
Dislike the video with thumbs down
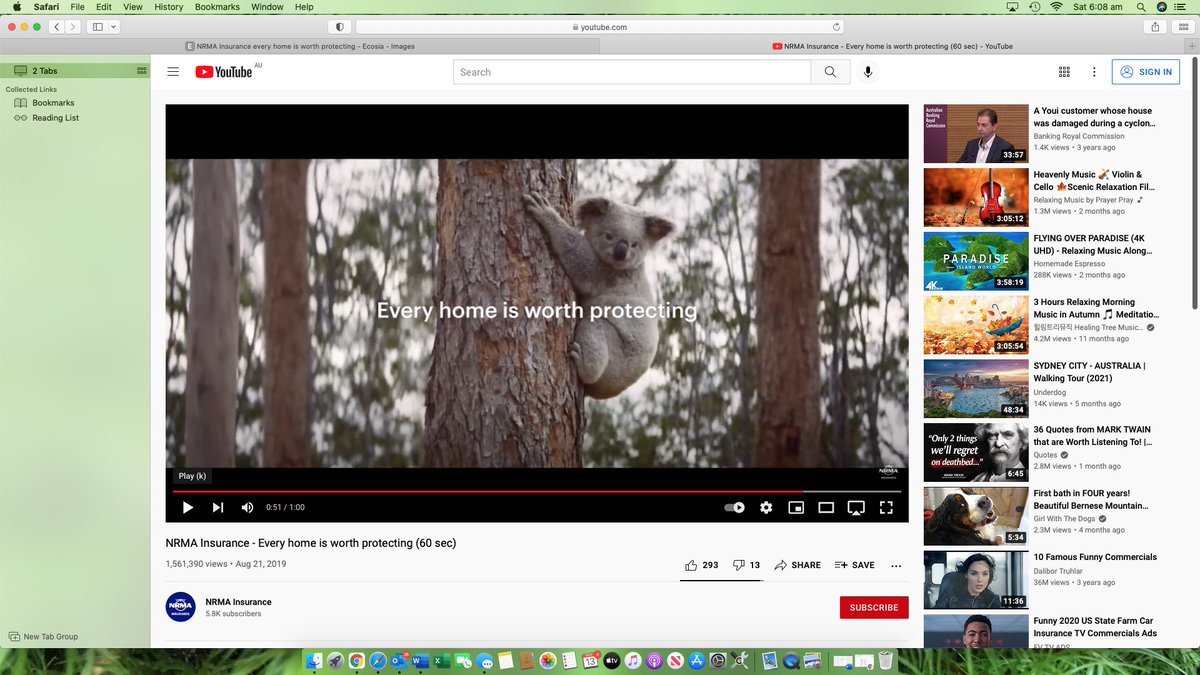click(x=746, y=565)
